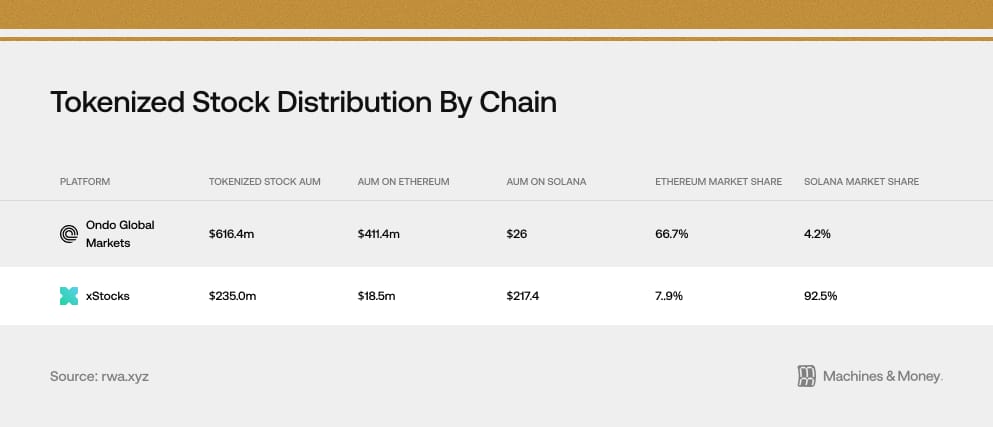Click the 92.5% Solana share cell
Viewport: 993px width, 427px height.
click(x=821, y=296)
